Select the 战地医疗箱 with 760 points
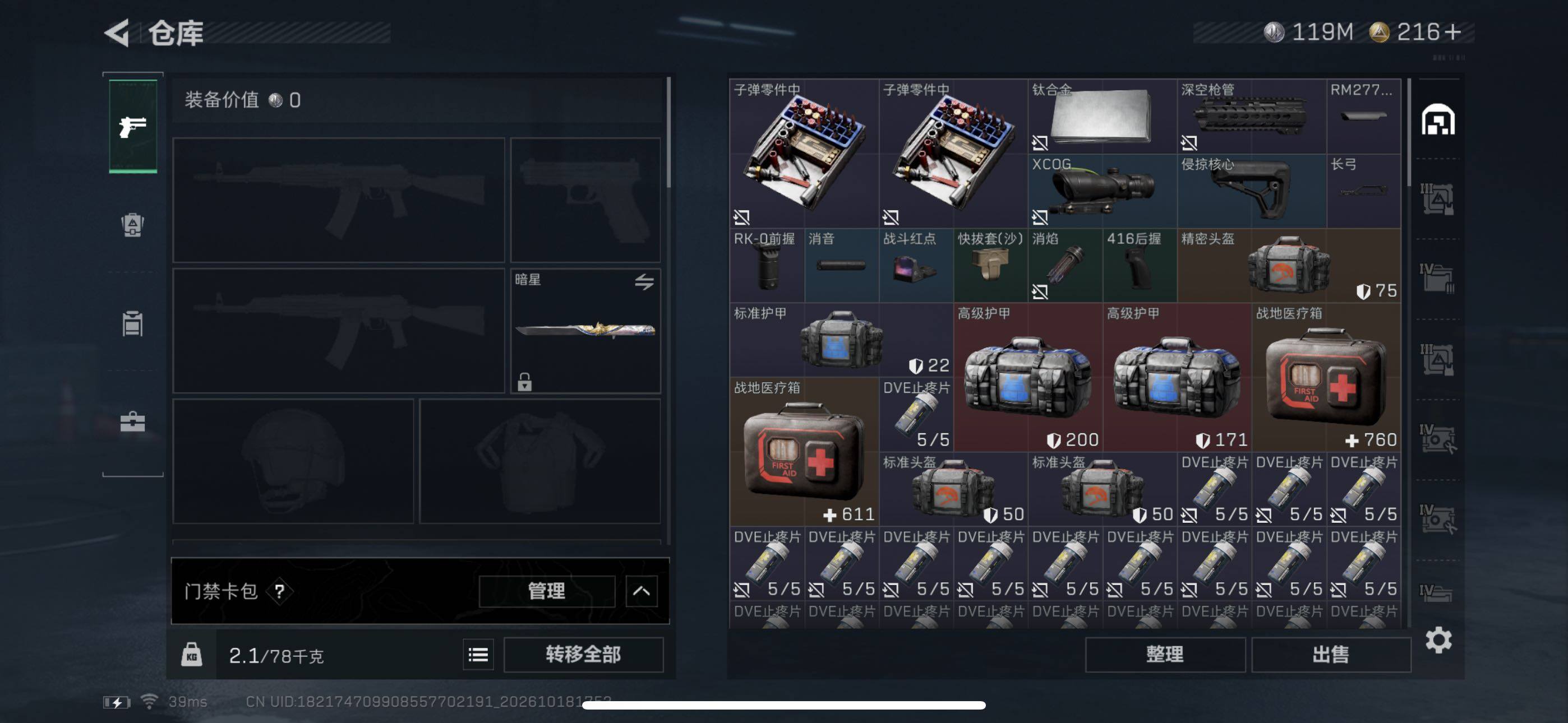Screen dimensions: 1568x723 point(1326,377)
